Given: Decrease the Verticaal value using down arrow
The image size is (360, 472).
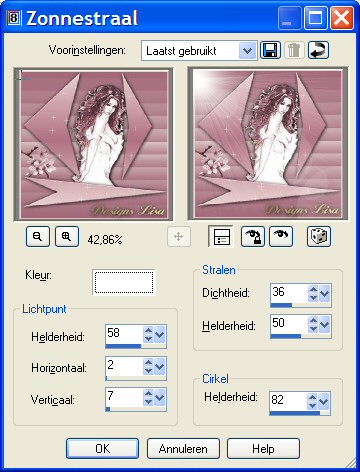Looking at the screenshot, I should pos(148,402).
